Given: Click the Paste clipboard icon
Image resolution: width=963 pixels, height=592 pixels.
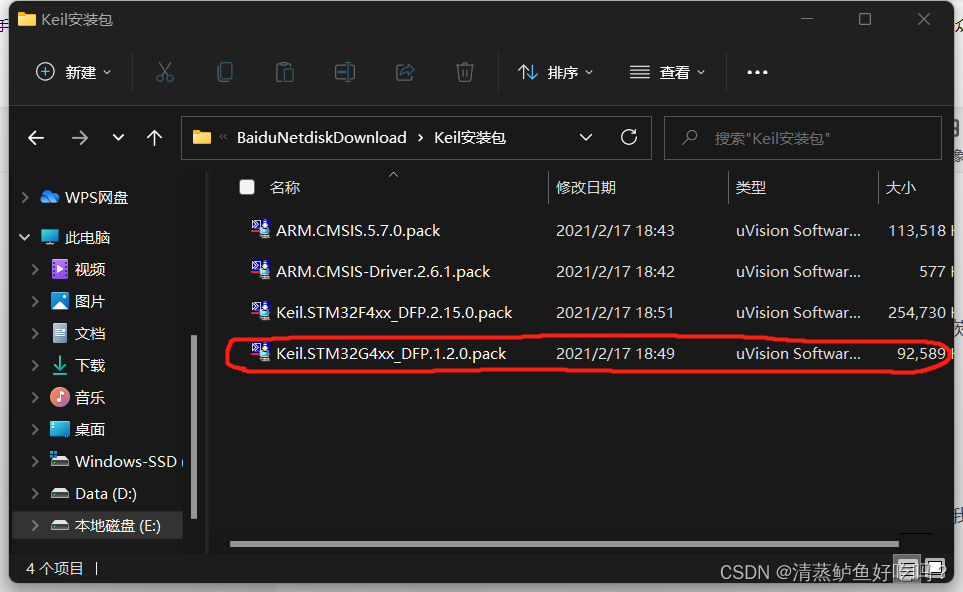Looking at the screenshot, I should tap(284, 72).
